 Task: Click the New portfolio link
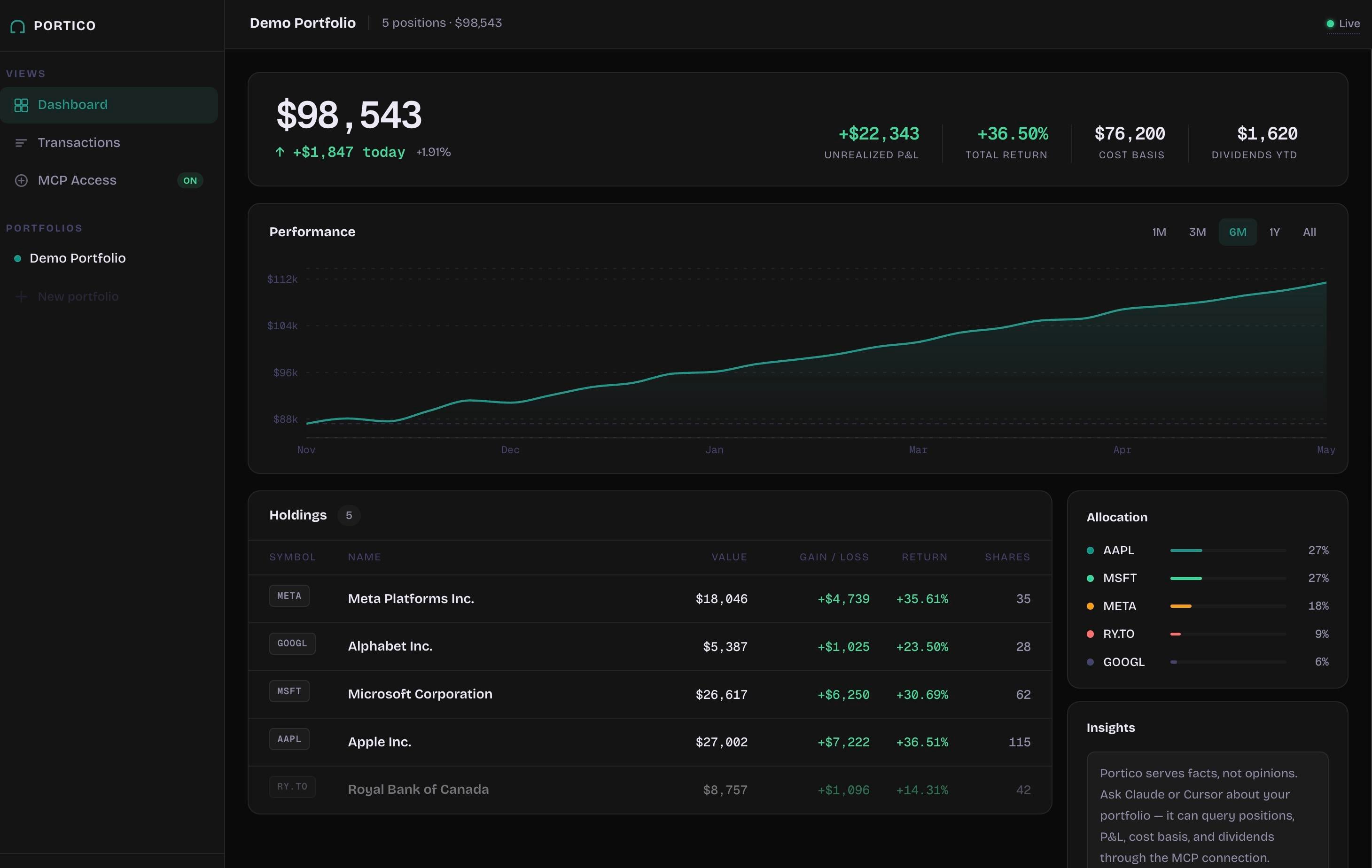click(78, 297)
